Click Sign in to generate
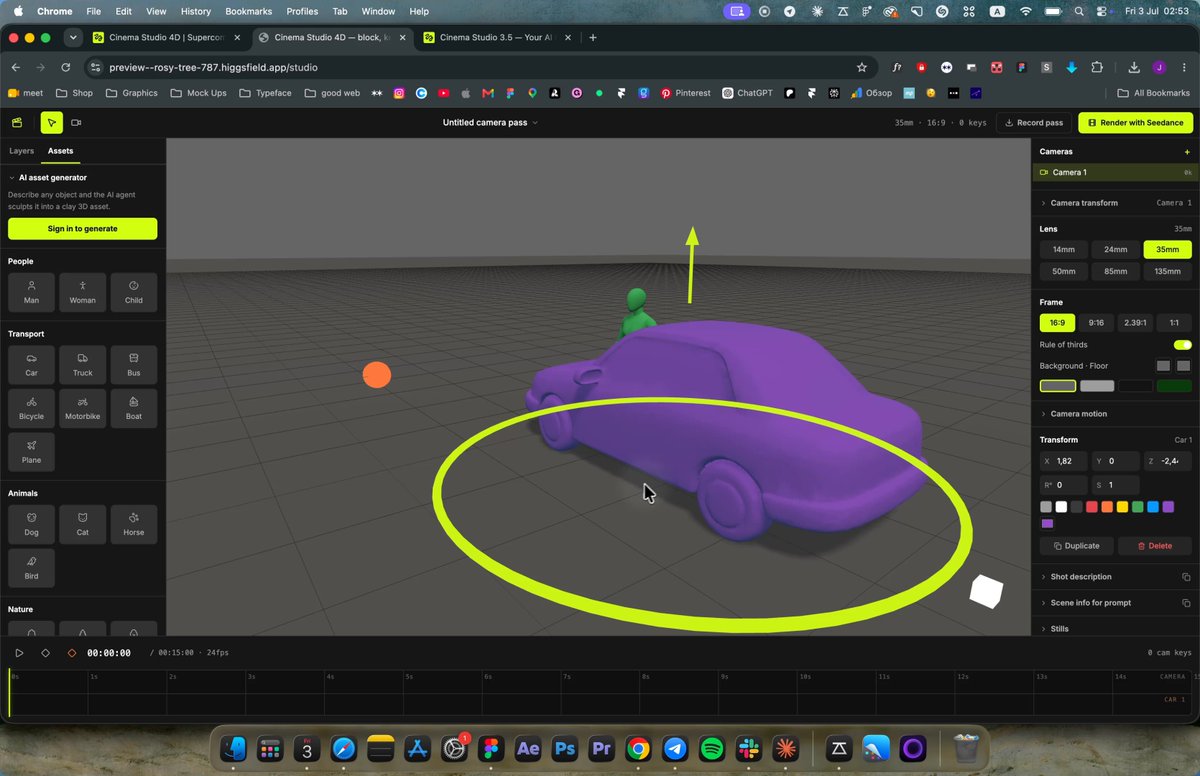This screenshot has width=1200, height=776. pyautogui.click(x=82, y=229)
